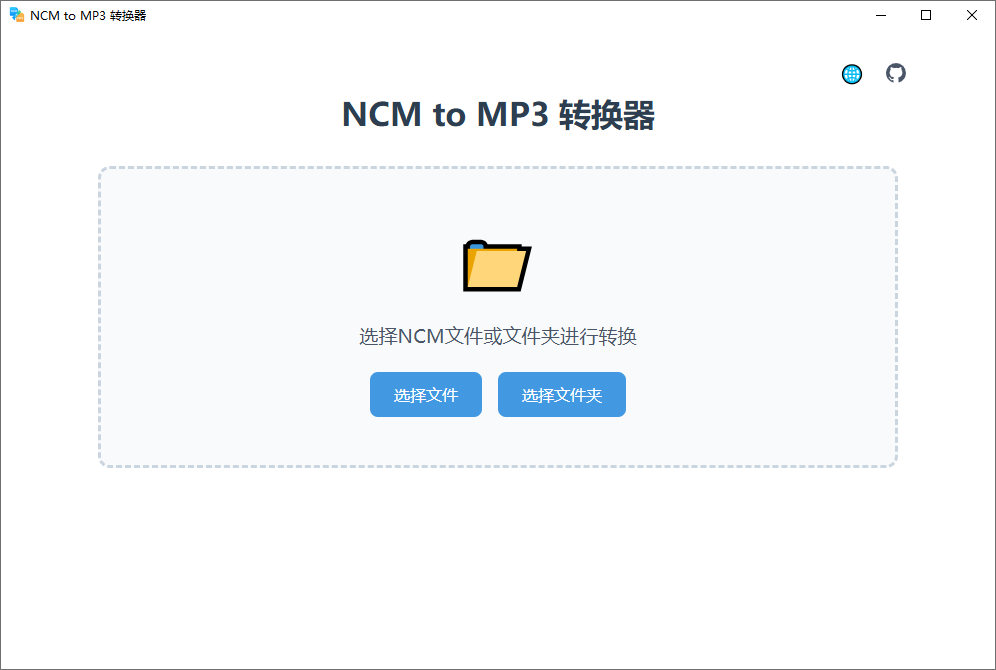Screen dimensions: 996x670
Task: Click the window title text in the title bar
Action: pos(88,15)
